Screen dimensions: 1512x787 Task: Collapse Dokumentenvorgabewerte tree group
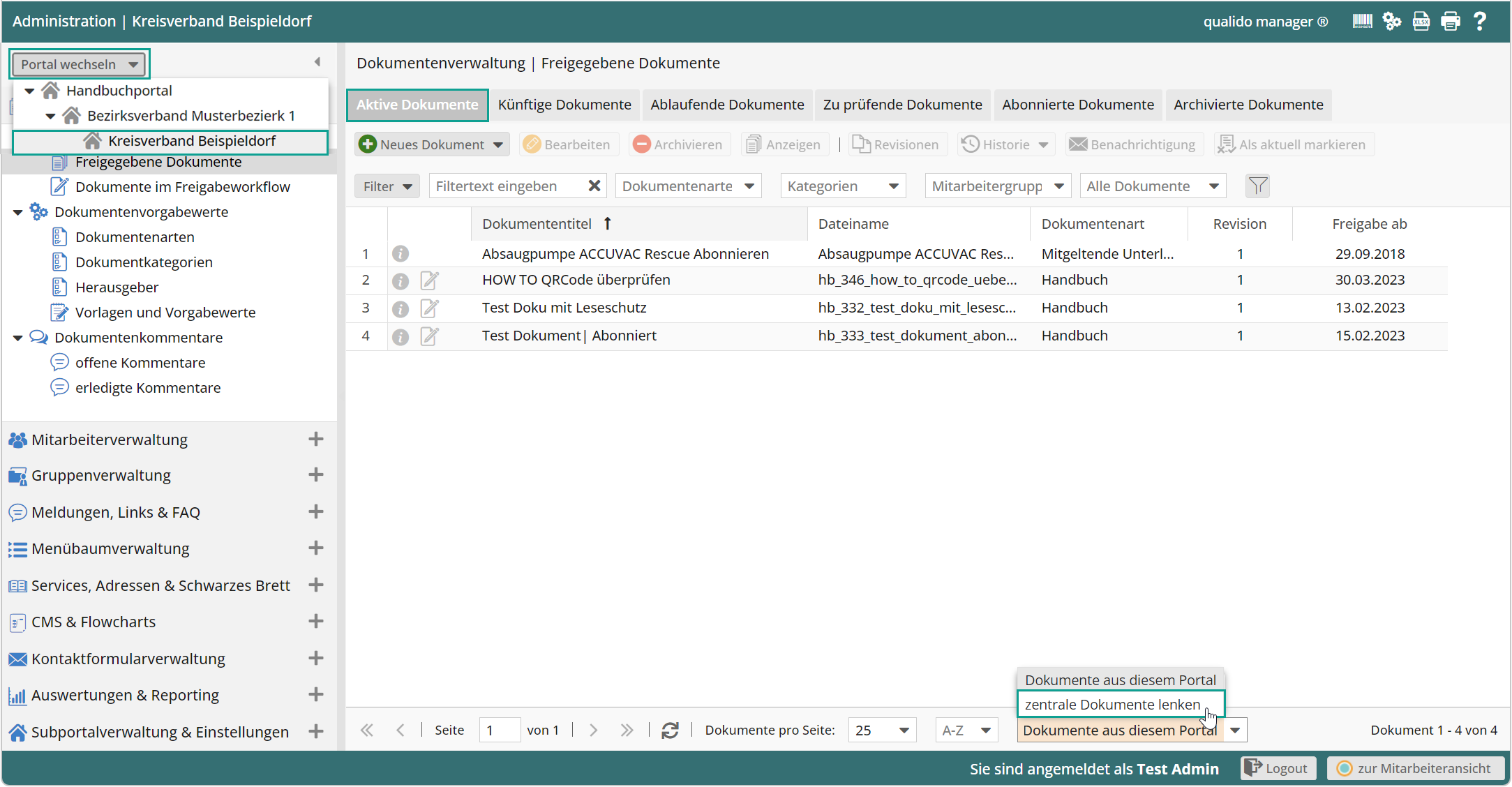click(18, 212)
